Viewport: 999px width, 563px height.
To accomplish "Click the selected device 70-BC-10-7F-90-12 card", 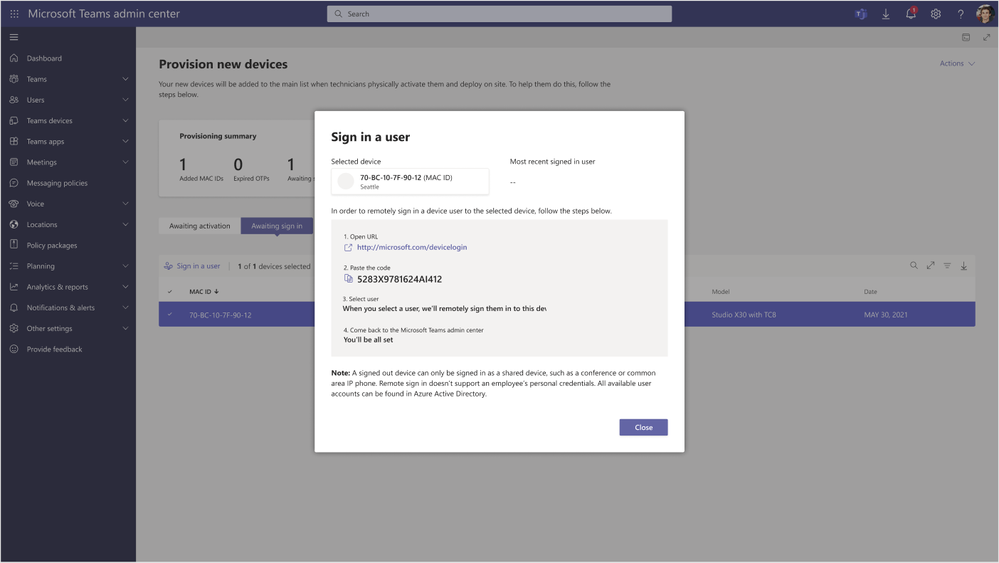I will [410, 182].
